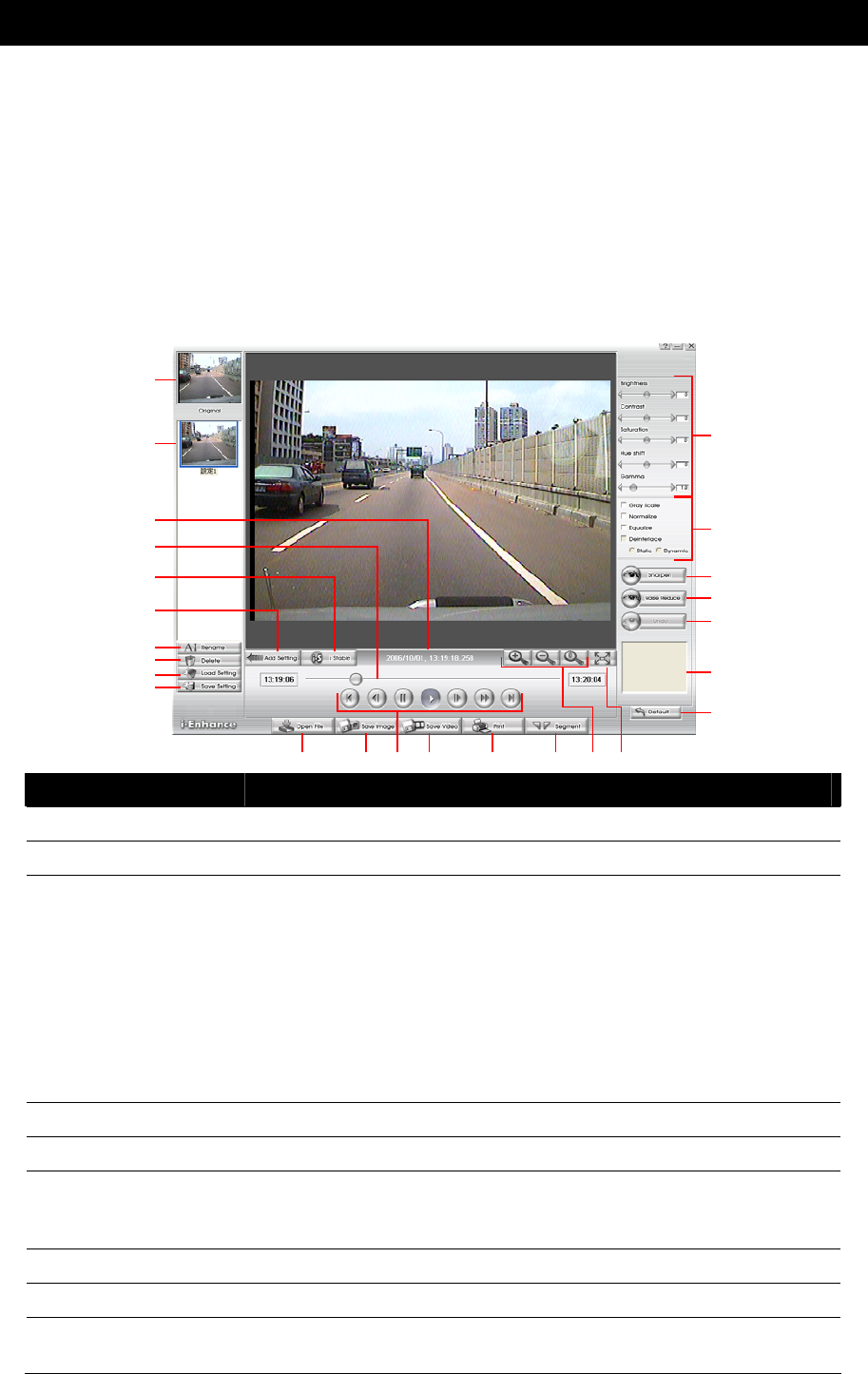
Task: Pause the video playback
Action: point(403,698)
